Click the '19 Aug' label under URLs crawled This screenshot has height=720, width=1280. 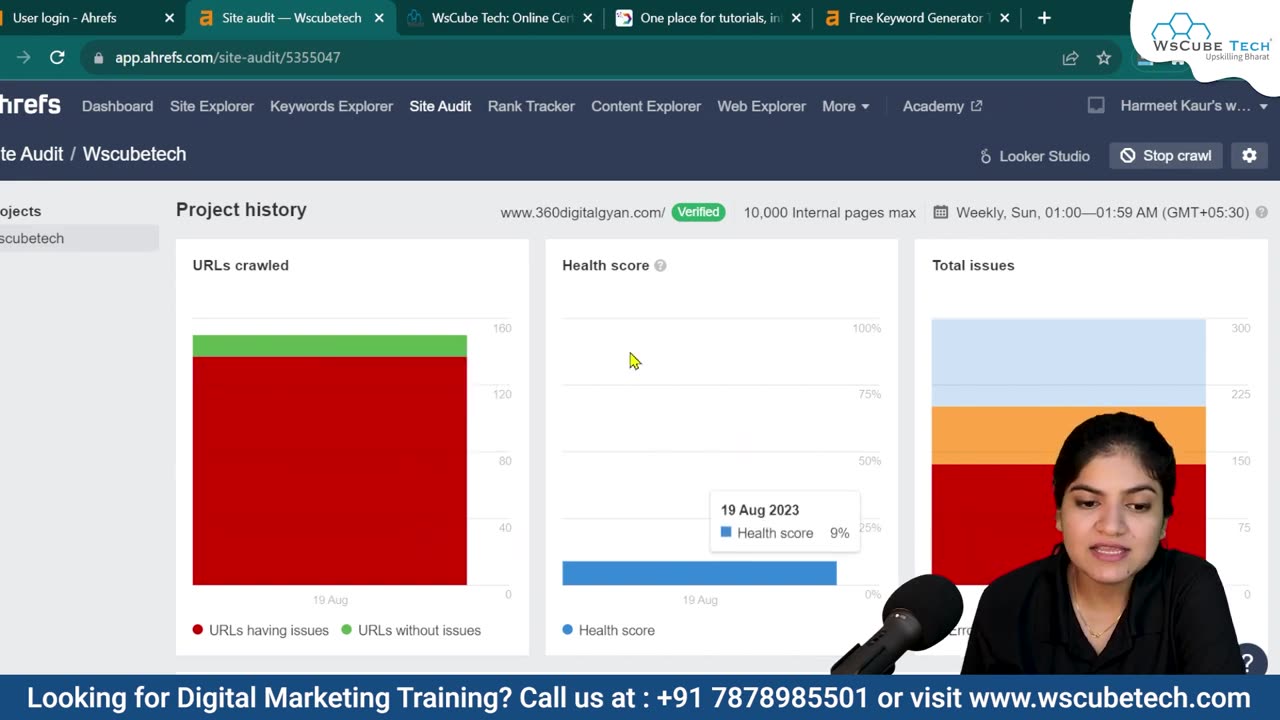(330, 600)
